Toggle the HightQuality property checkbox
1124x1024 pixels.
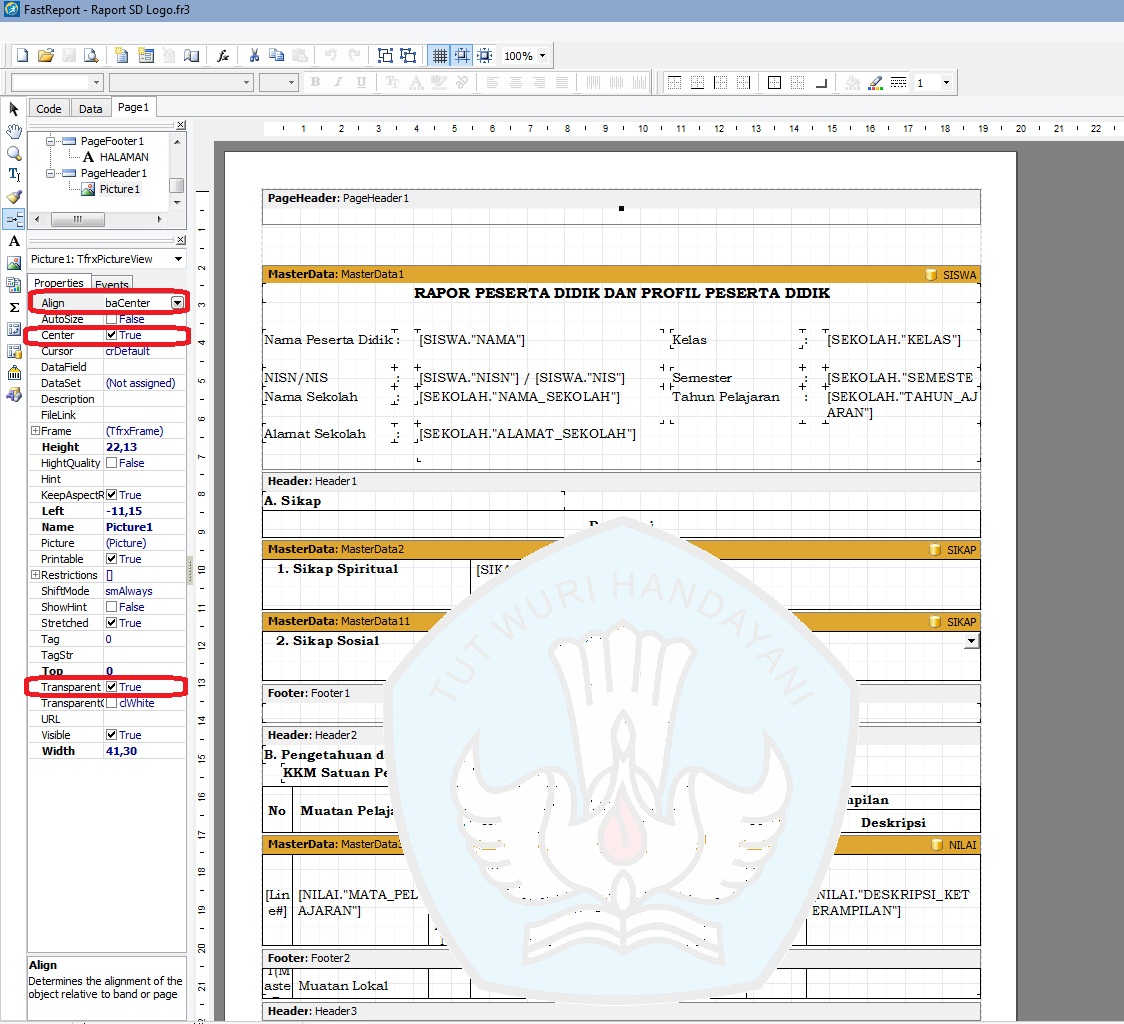[111, 463]
